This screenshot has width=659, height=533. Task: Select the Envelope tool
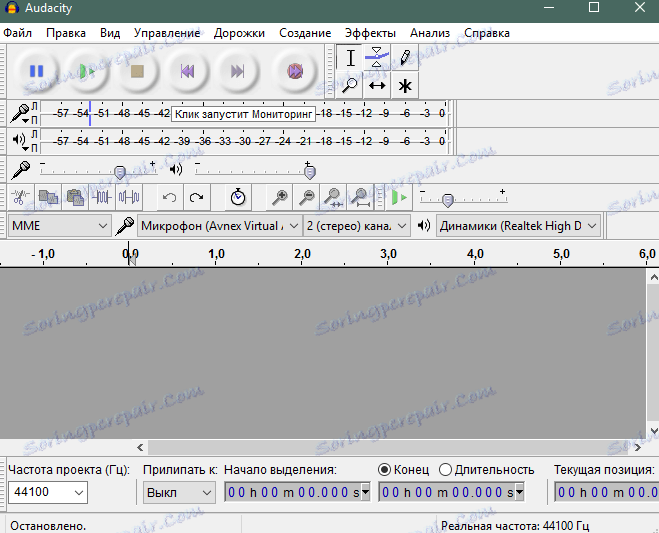377,58
